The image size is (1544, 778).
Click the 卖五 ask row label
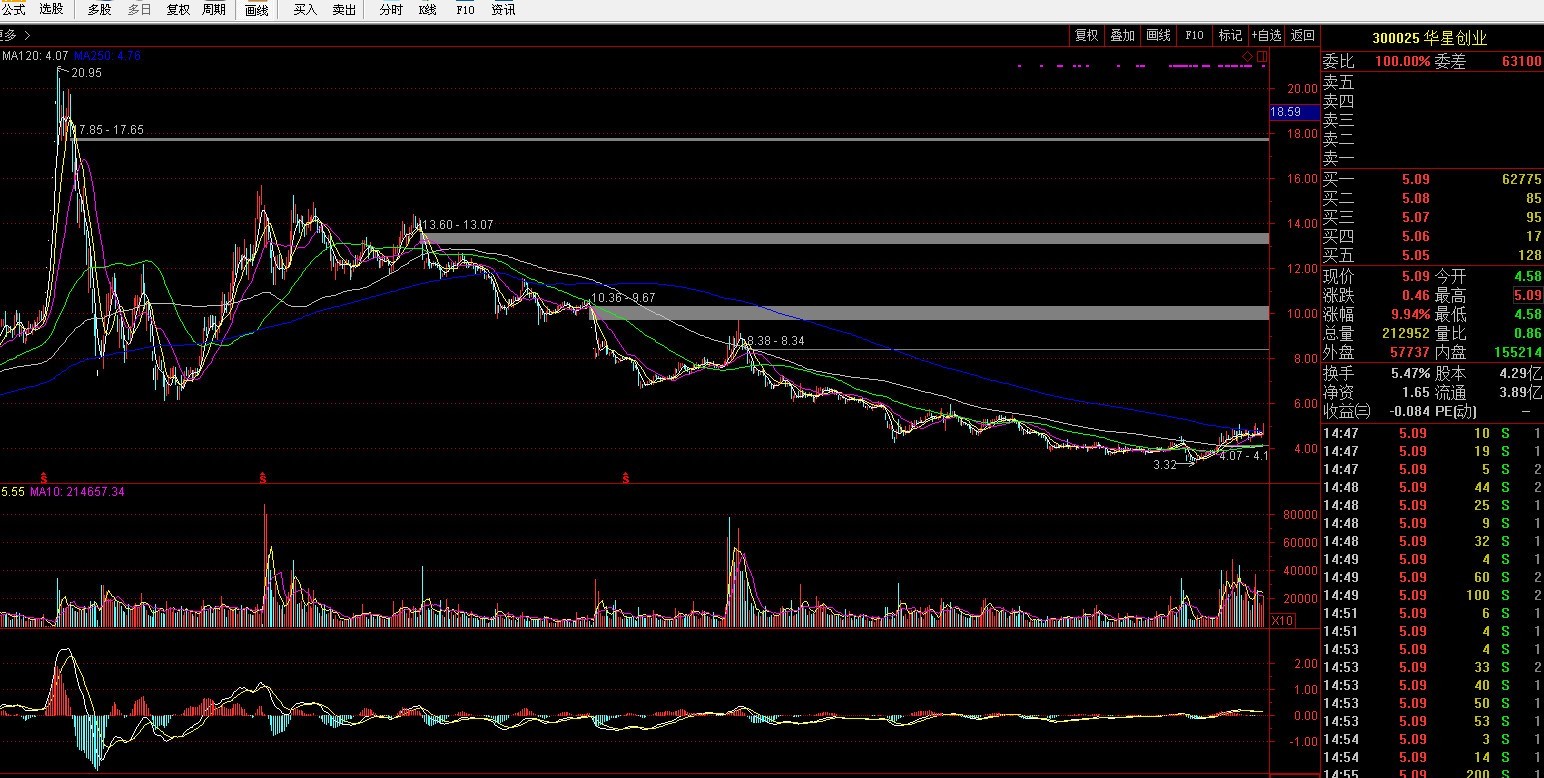pyautogui.click(x=1338, y=83)
